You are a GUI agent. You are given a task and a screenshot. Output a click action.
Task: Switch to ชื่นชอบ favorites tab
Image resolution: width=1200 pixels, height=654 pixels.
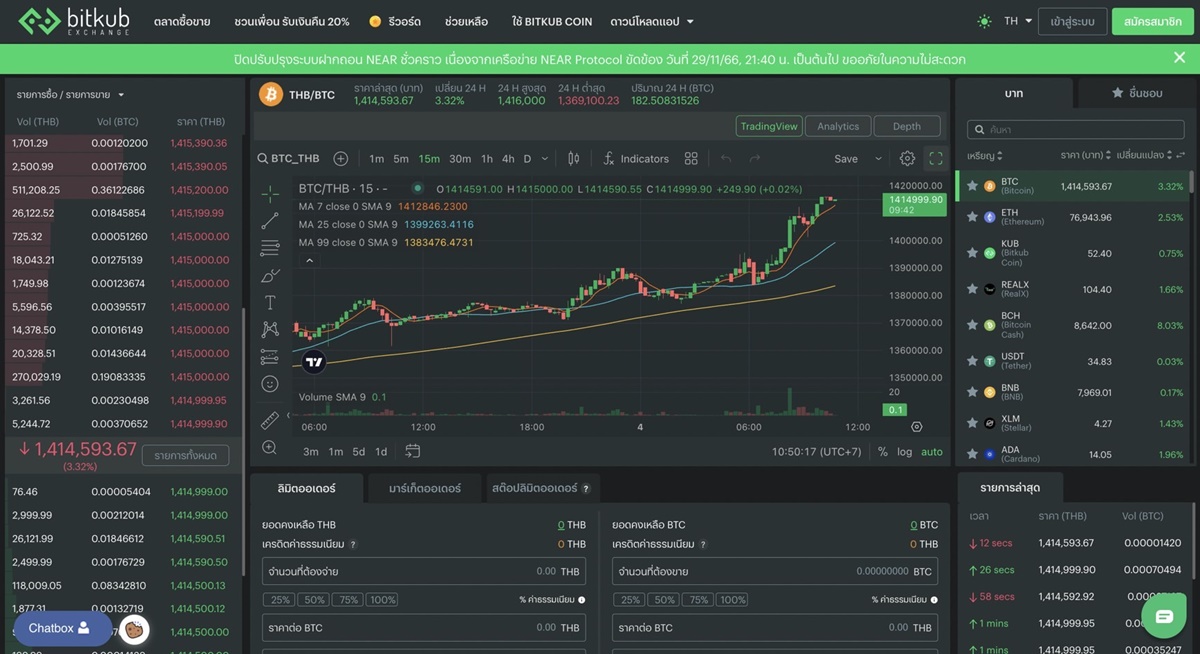click(1137, 93)
